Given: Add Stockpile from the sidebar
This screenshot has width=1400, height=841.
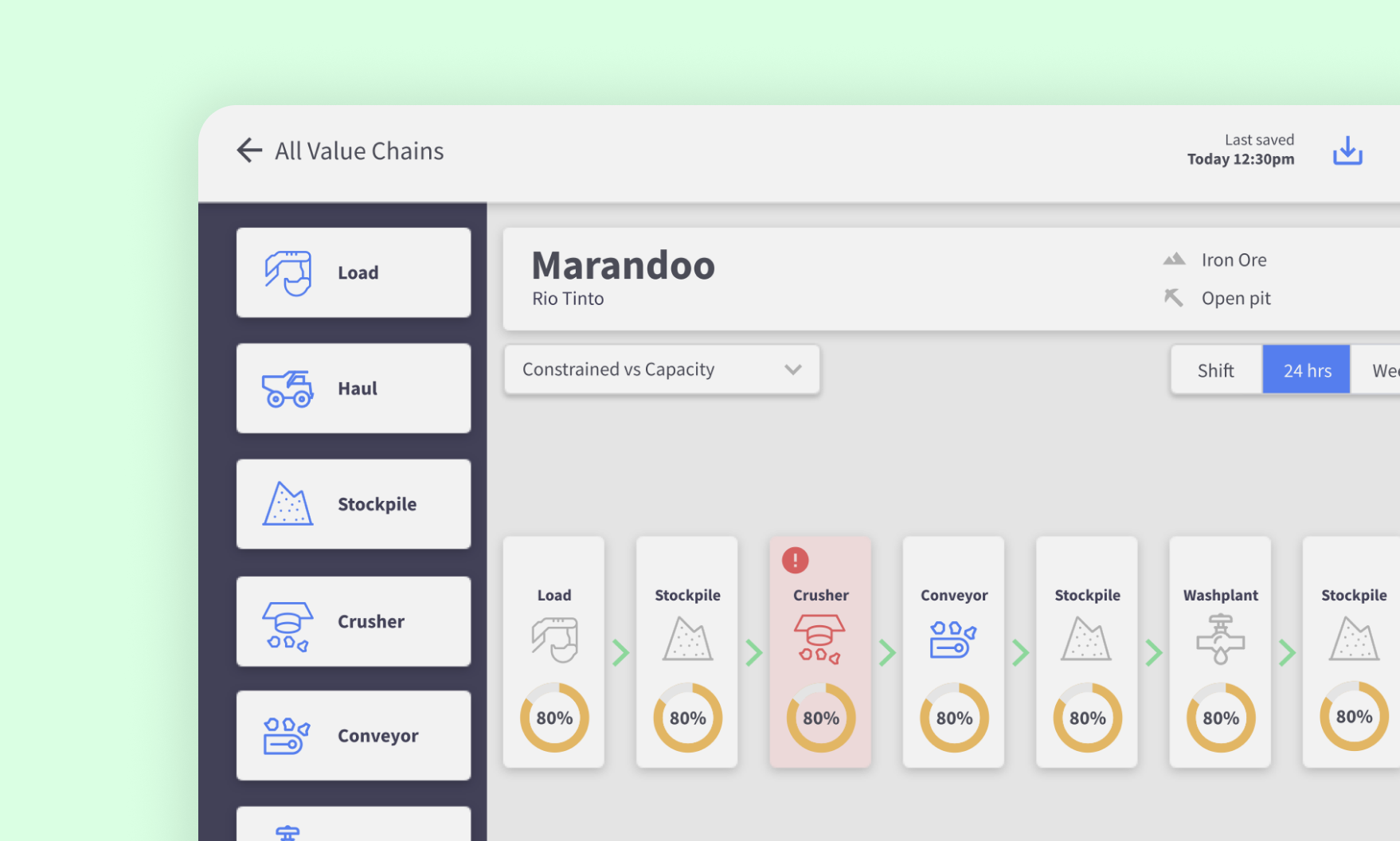Looking at the screenshot, I should (x=354, y=504).
